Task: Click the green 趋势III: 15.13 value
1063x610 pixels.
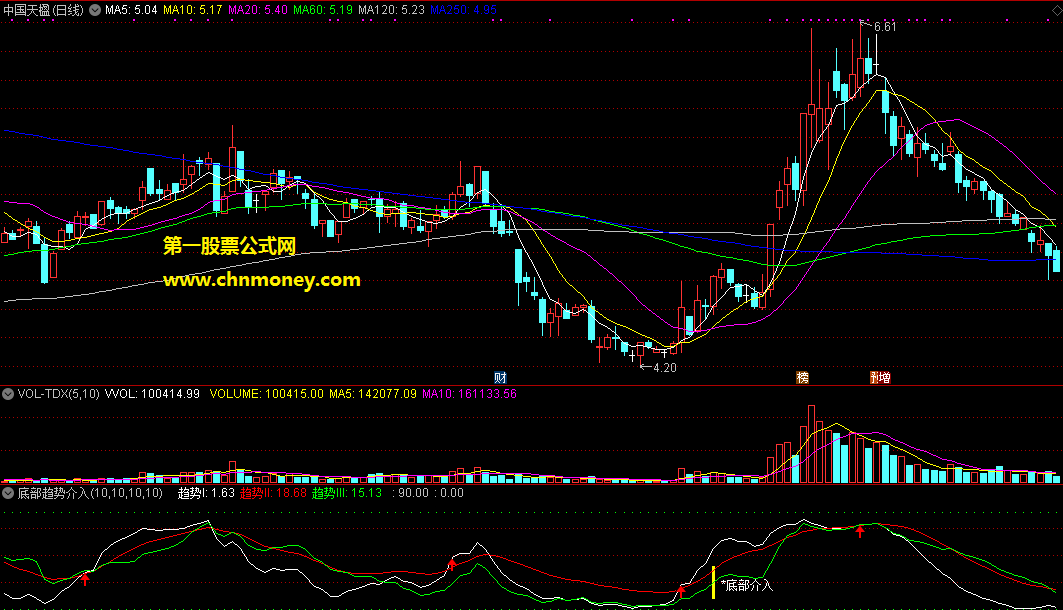Action: 346,493
